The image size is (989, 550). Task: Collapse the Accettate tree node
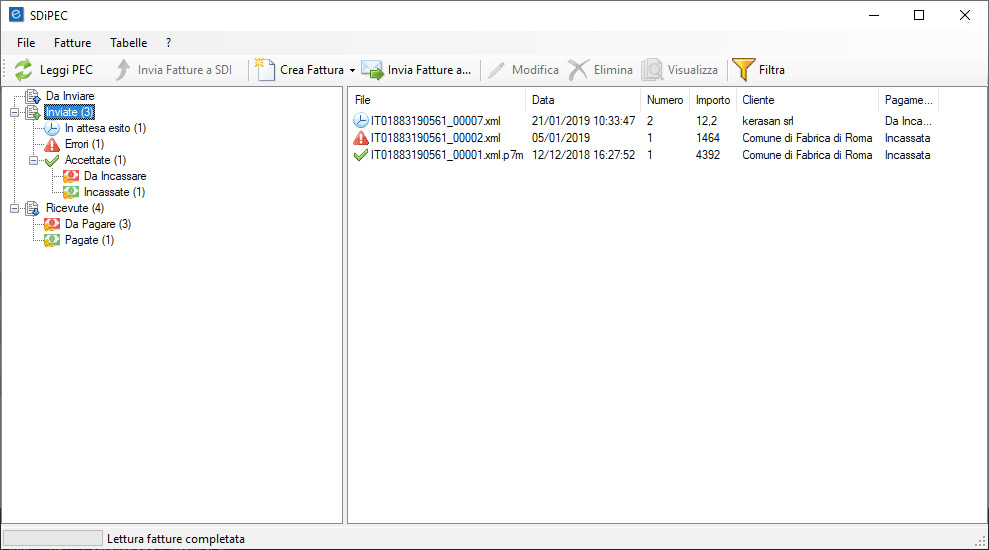point(33,160)
